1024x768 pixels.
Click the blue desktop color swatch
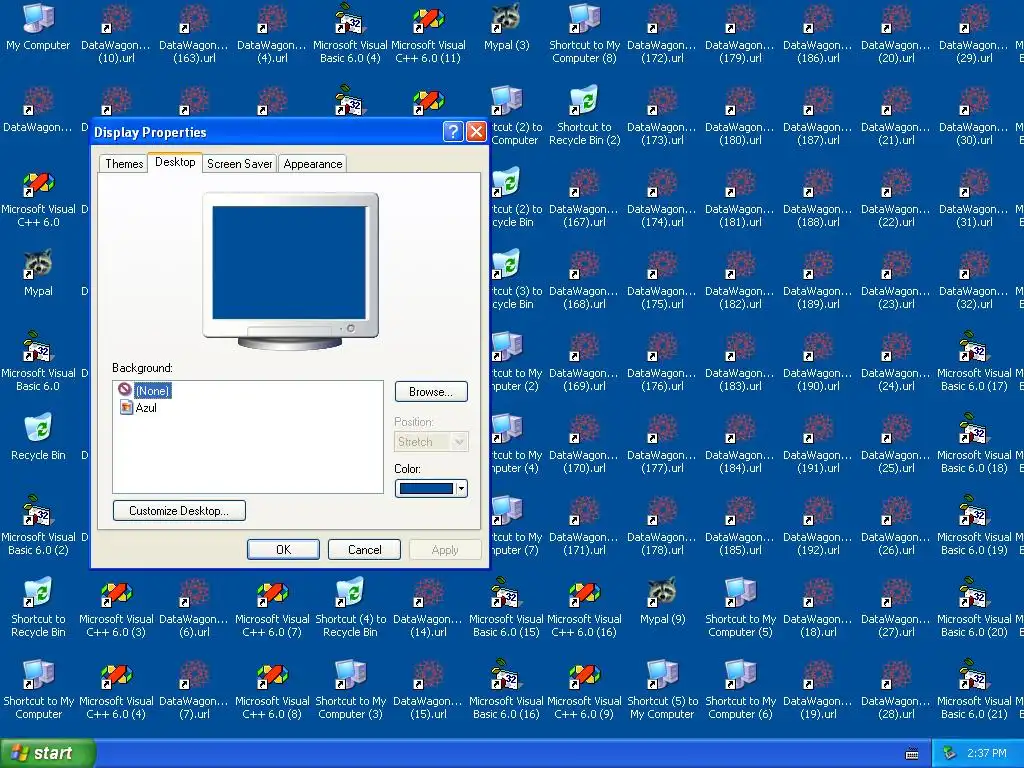[426, 488]
